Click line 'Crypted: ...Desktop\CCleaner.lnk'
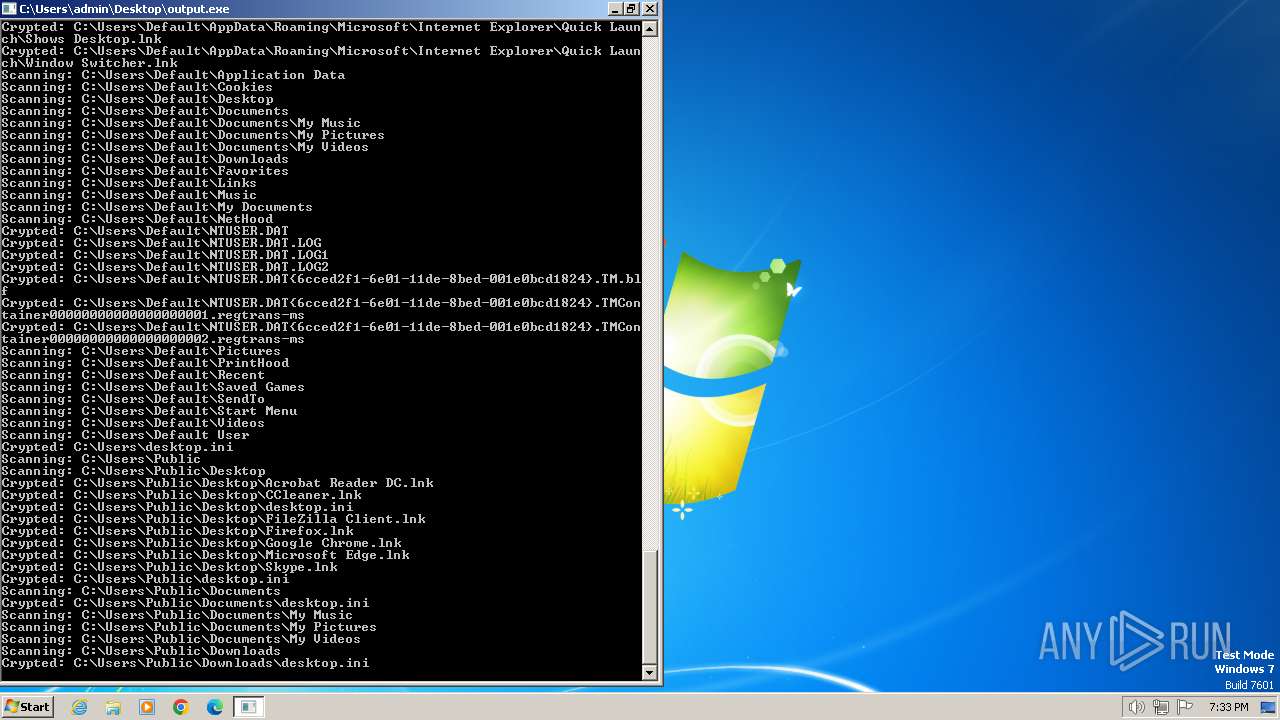1280x720 pixels. pyautogui.click(x=181, y=495)
